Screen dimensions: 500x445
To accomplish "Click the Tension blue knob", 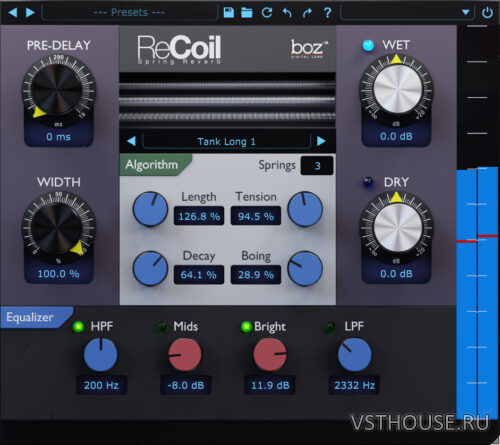I will [305, 209].
